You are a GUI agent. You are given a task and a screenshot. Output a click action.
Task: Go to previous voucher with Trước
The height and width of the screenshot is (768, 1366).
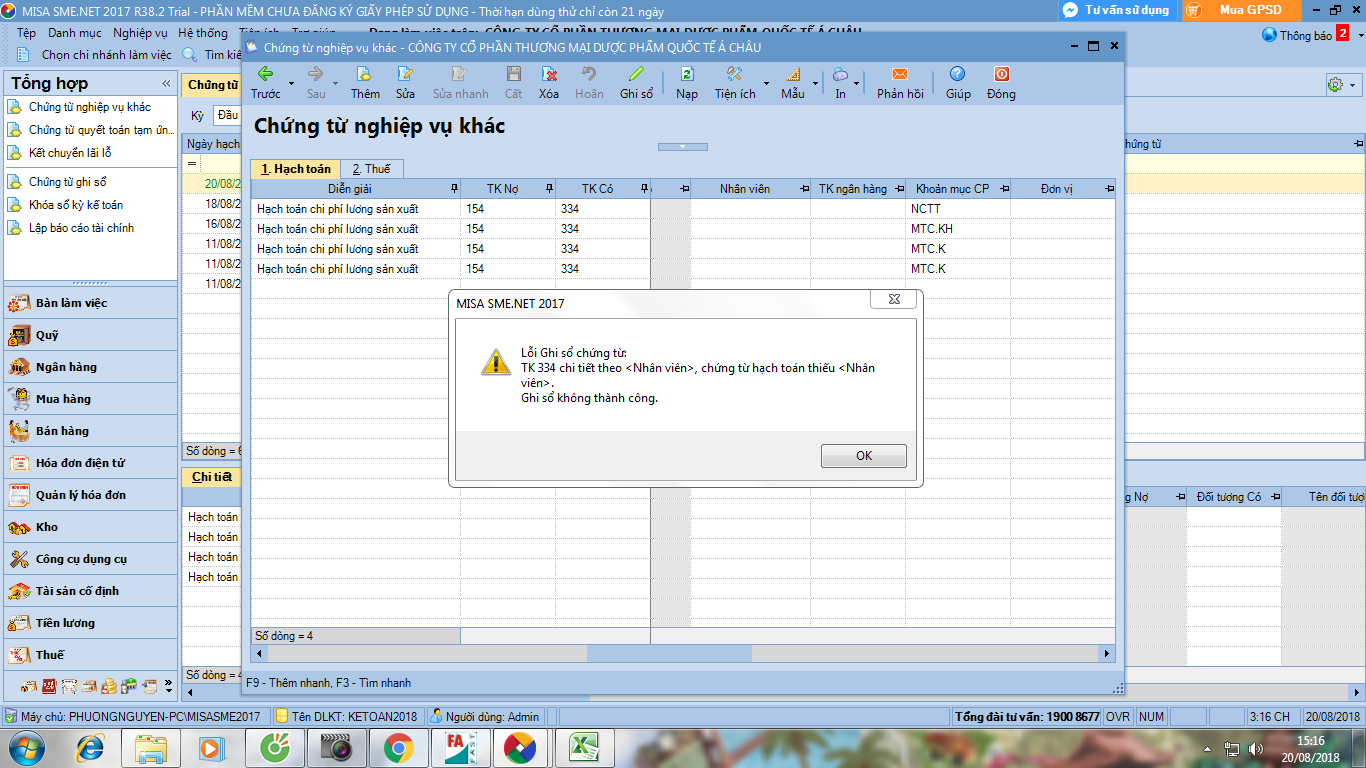[266, 82]
